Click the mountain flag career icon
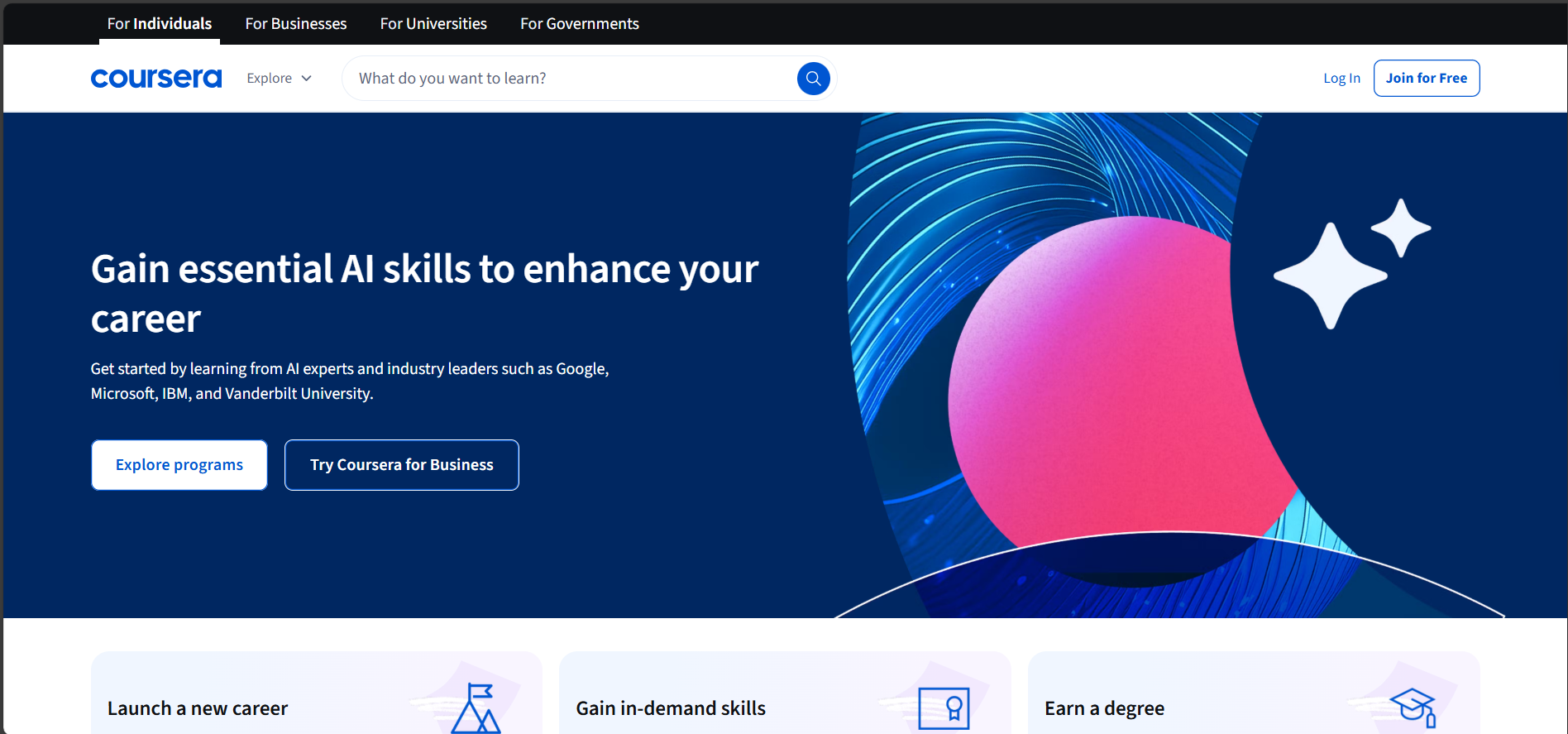Screen dimensions: 1568x734 click(x=476, y=709)
